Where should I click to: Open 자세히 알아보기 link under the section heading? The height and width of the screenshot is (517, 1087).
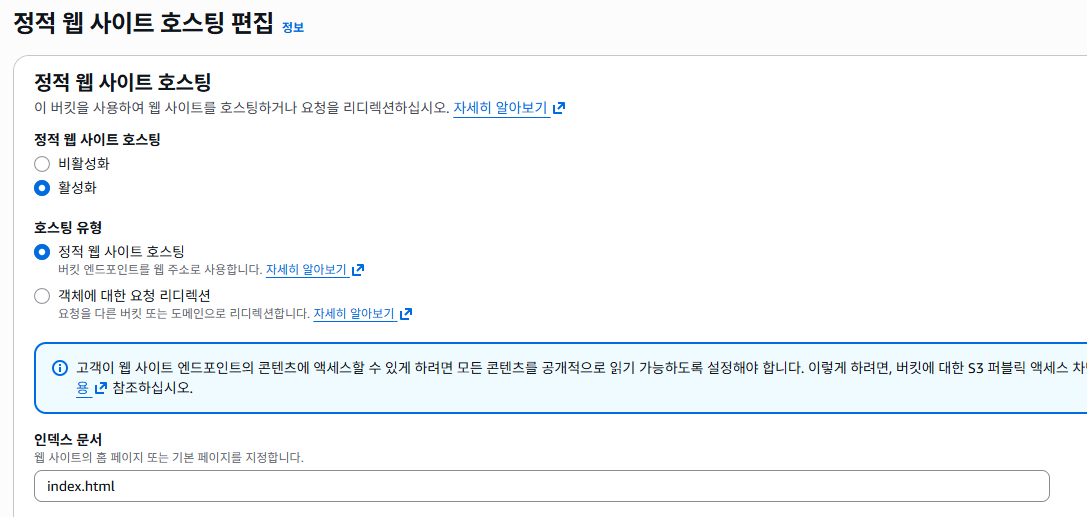click(500, 108)
